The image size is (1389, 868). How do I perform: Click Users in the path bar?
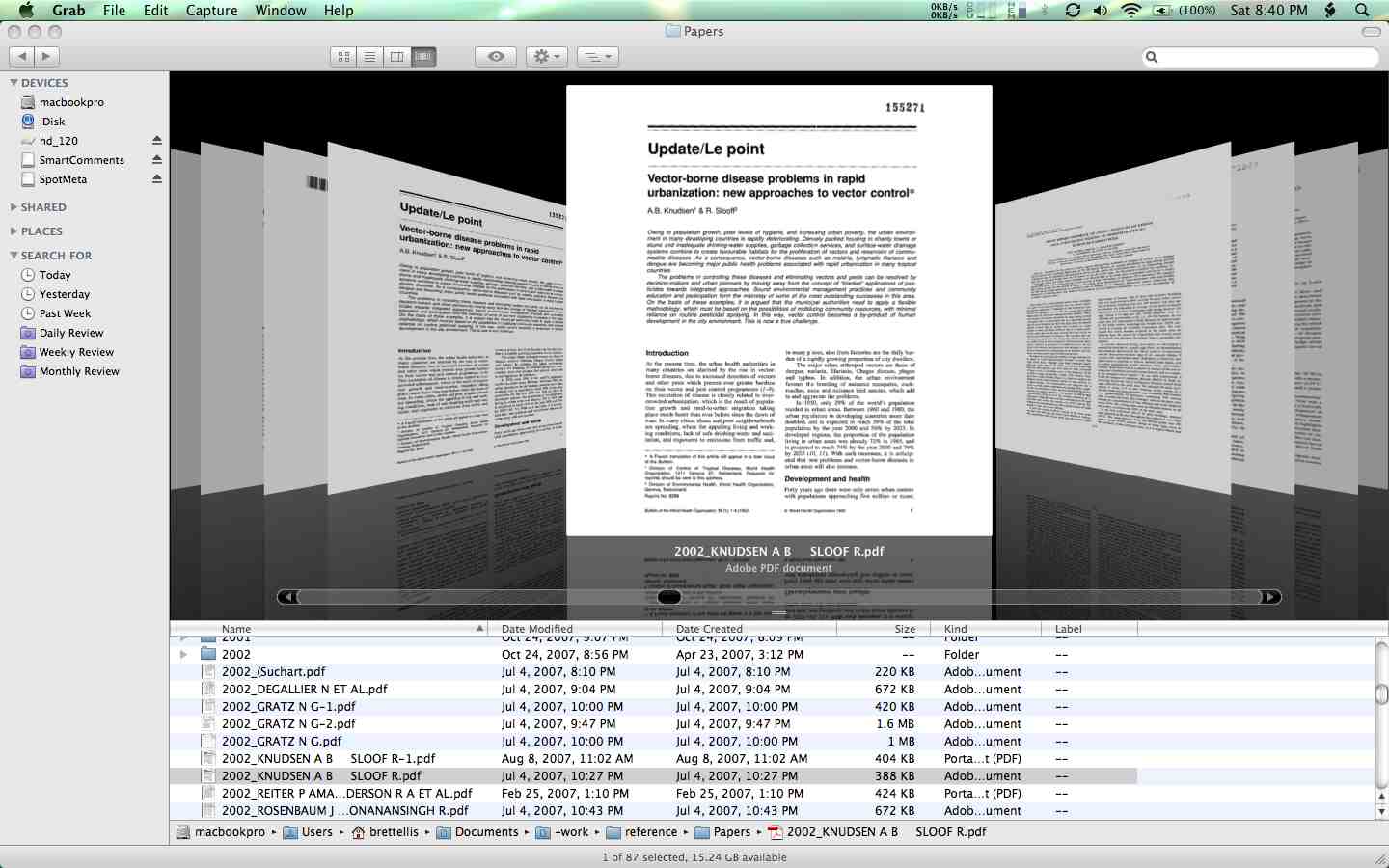point(308,832)
